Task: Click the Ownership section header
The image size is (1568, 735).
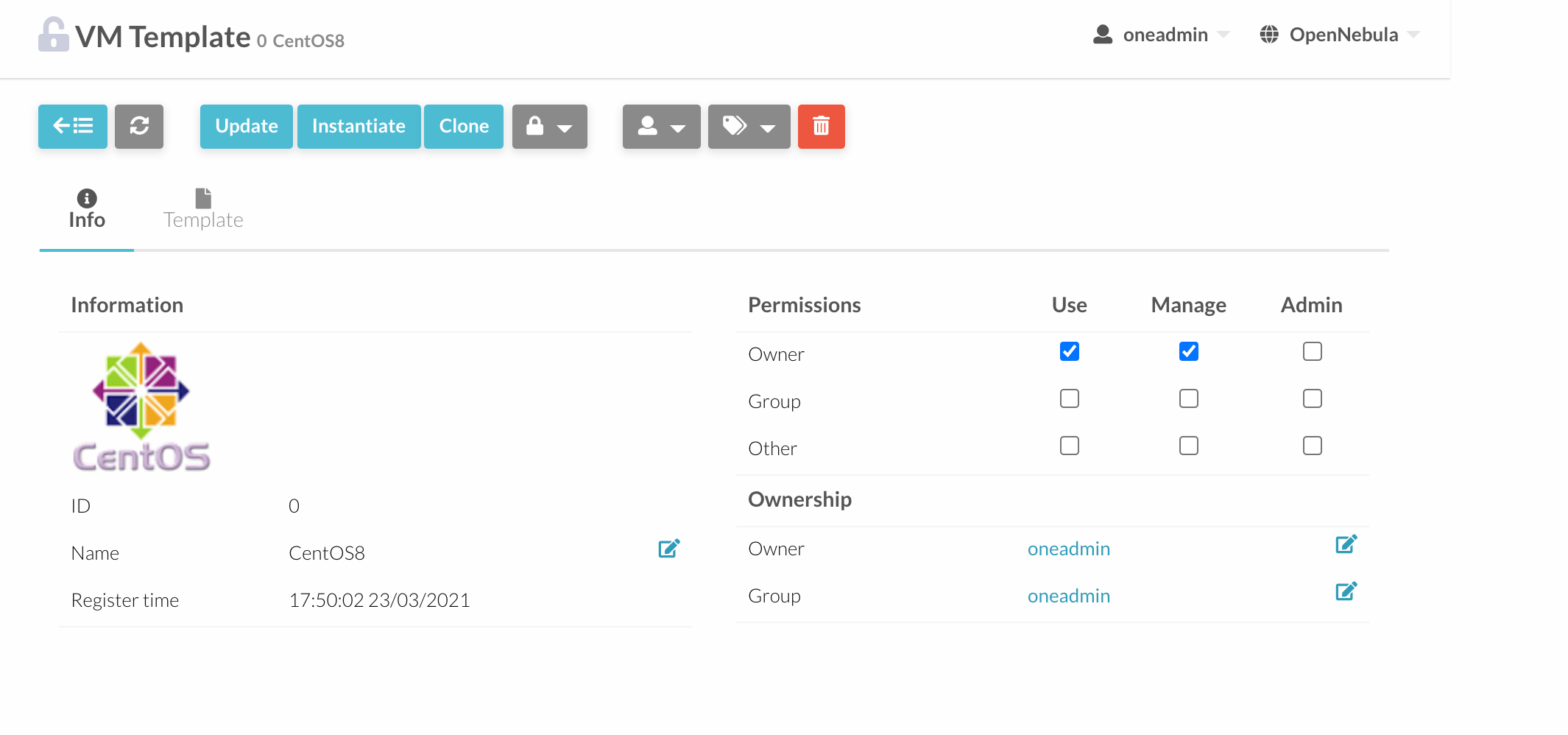Action: pos(800,499)
